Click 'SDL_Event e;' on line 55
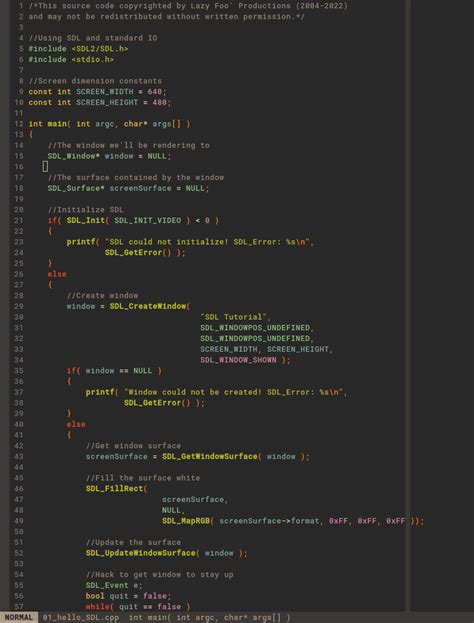The height and width of the screenshot is (623, 474). point(114,585)
